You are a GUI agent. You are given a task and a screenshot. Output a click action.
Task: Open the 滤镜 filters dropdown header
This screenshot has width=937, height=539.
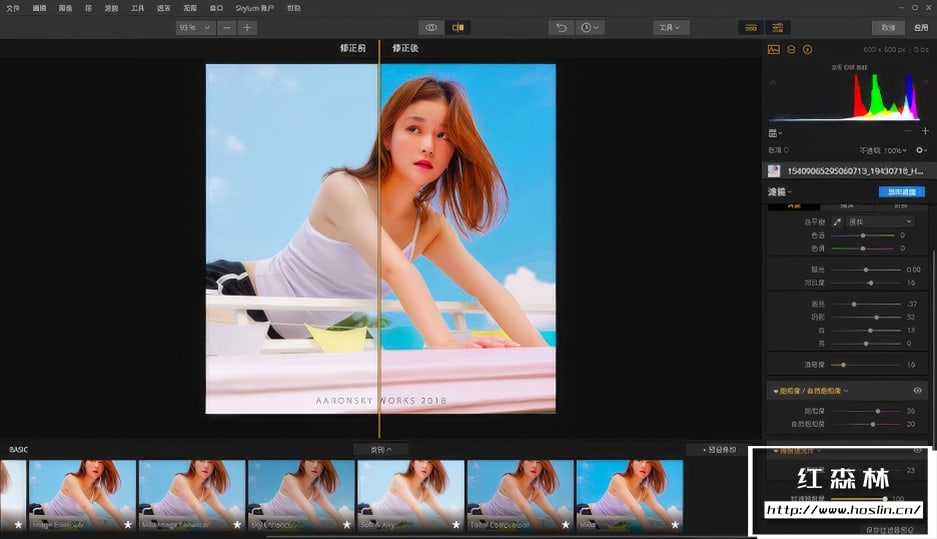tap(779, 192)
